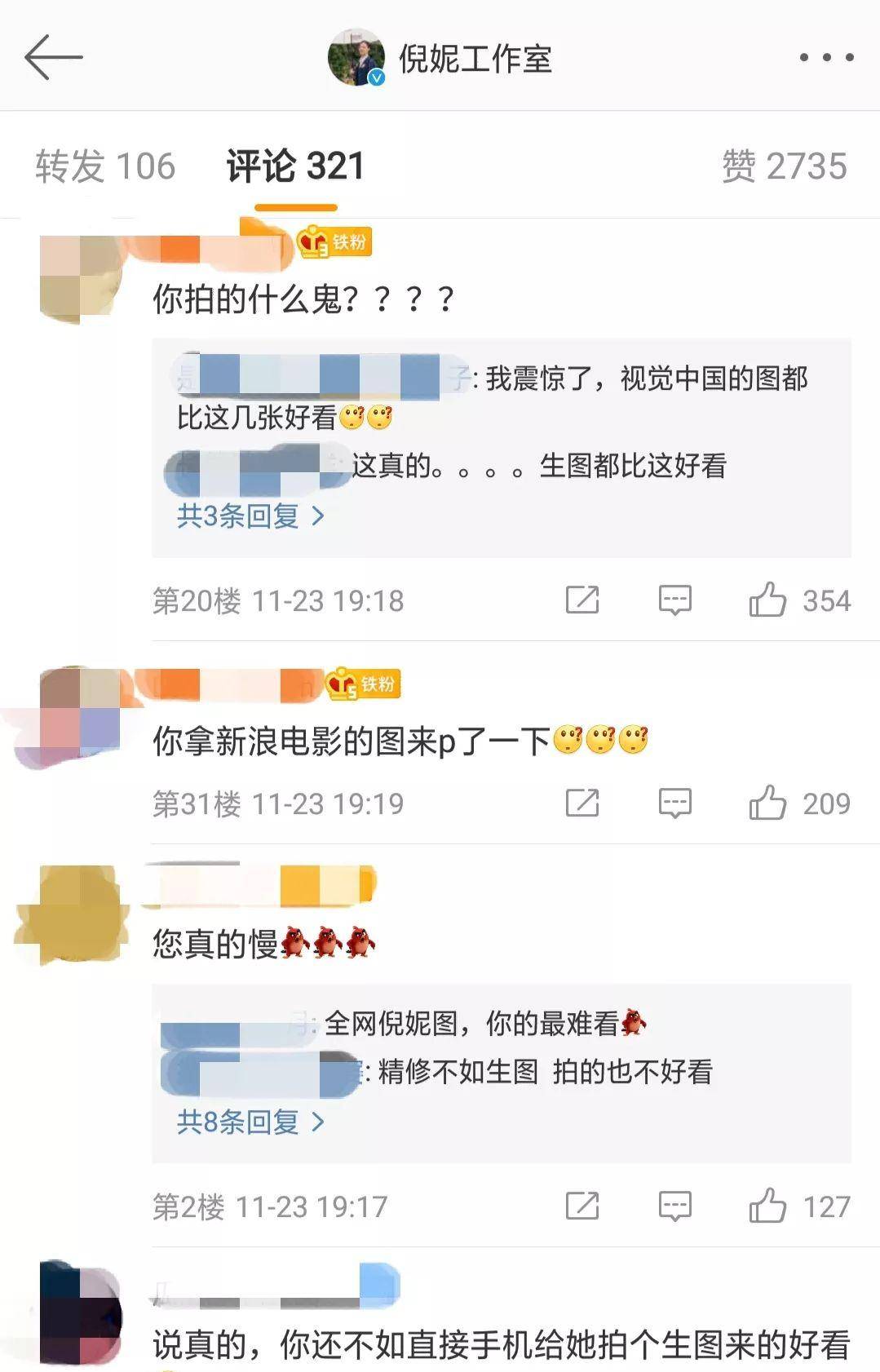This screenshot has width=880, height=1372.
Task: Tap the reply icon on floor 20 comment
Action: pos(675,600)
